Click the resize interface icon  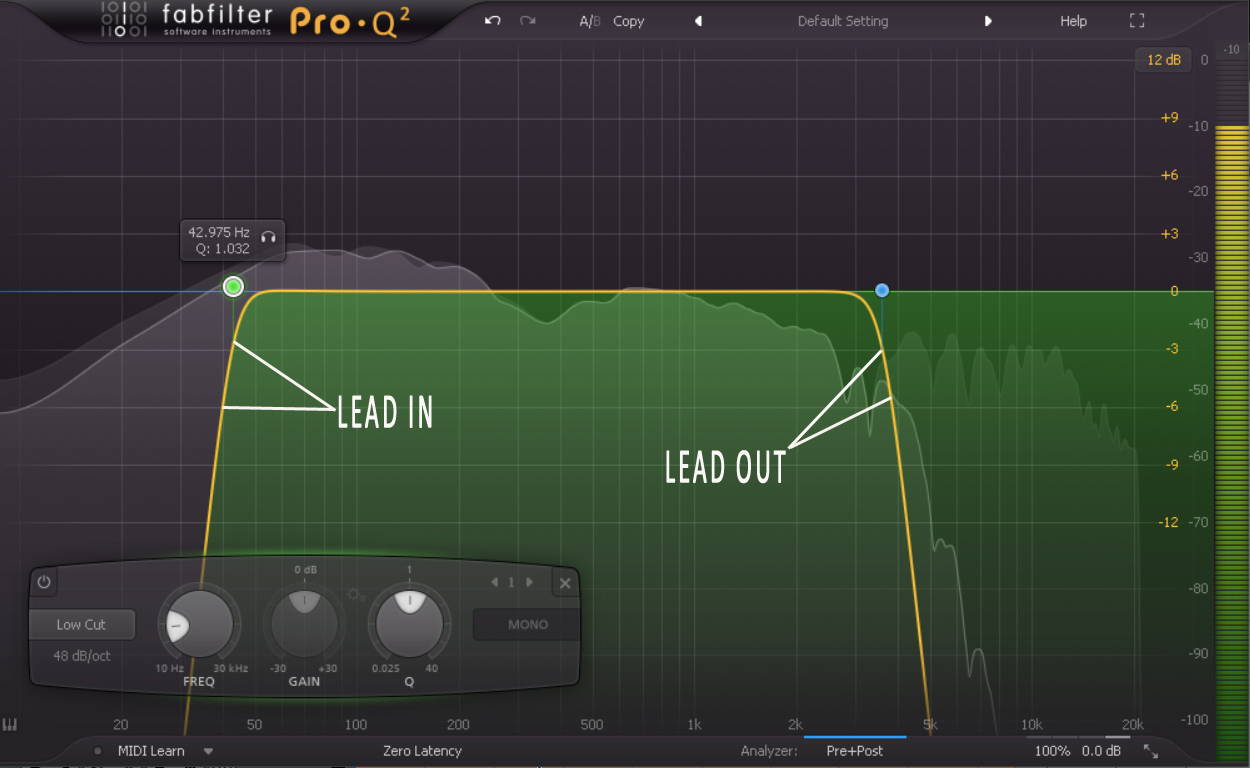pos(1151,751)
